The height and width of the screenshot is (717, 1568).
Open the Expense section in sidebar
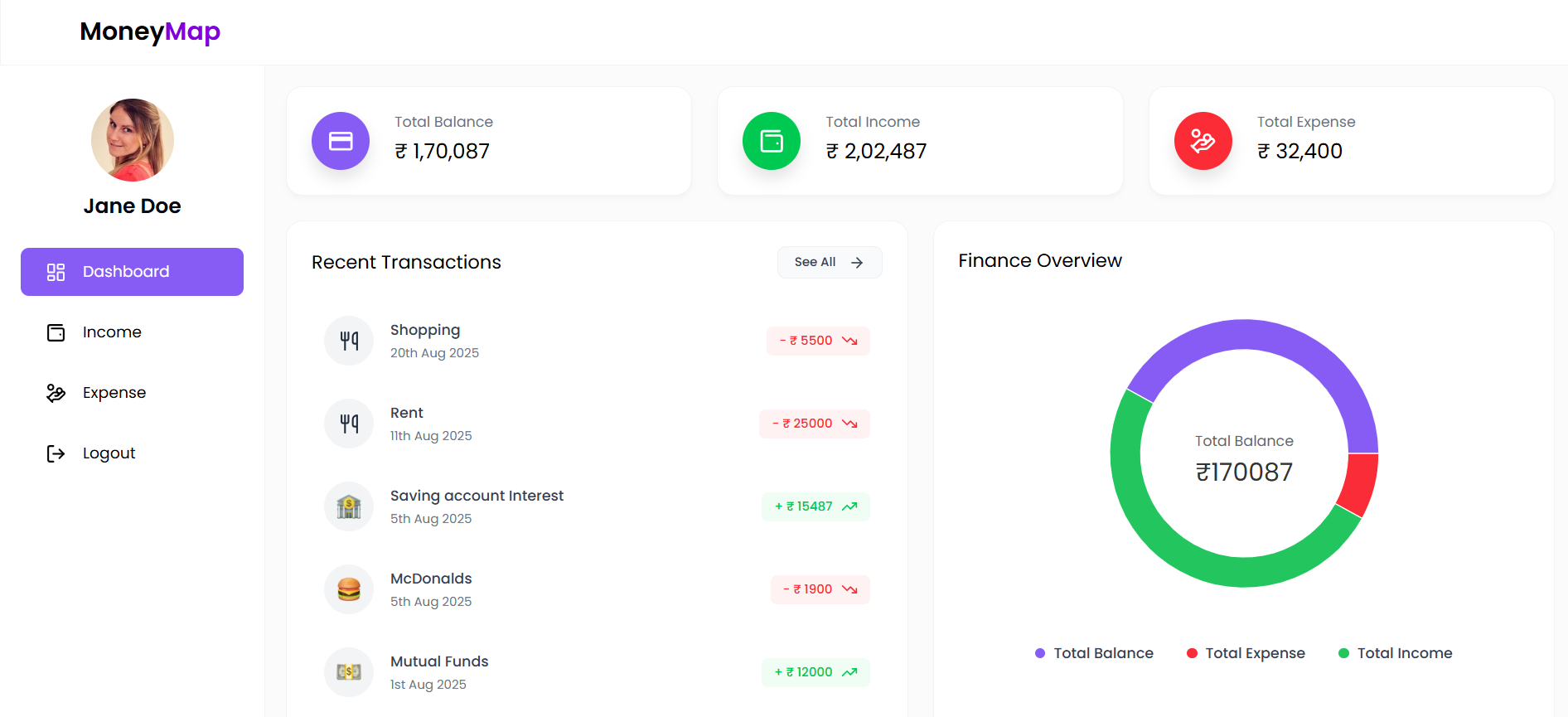click(x=114, y=393)
